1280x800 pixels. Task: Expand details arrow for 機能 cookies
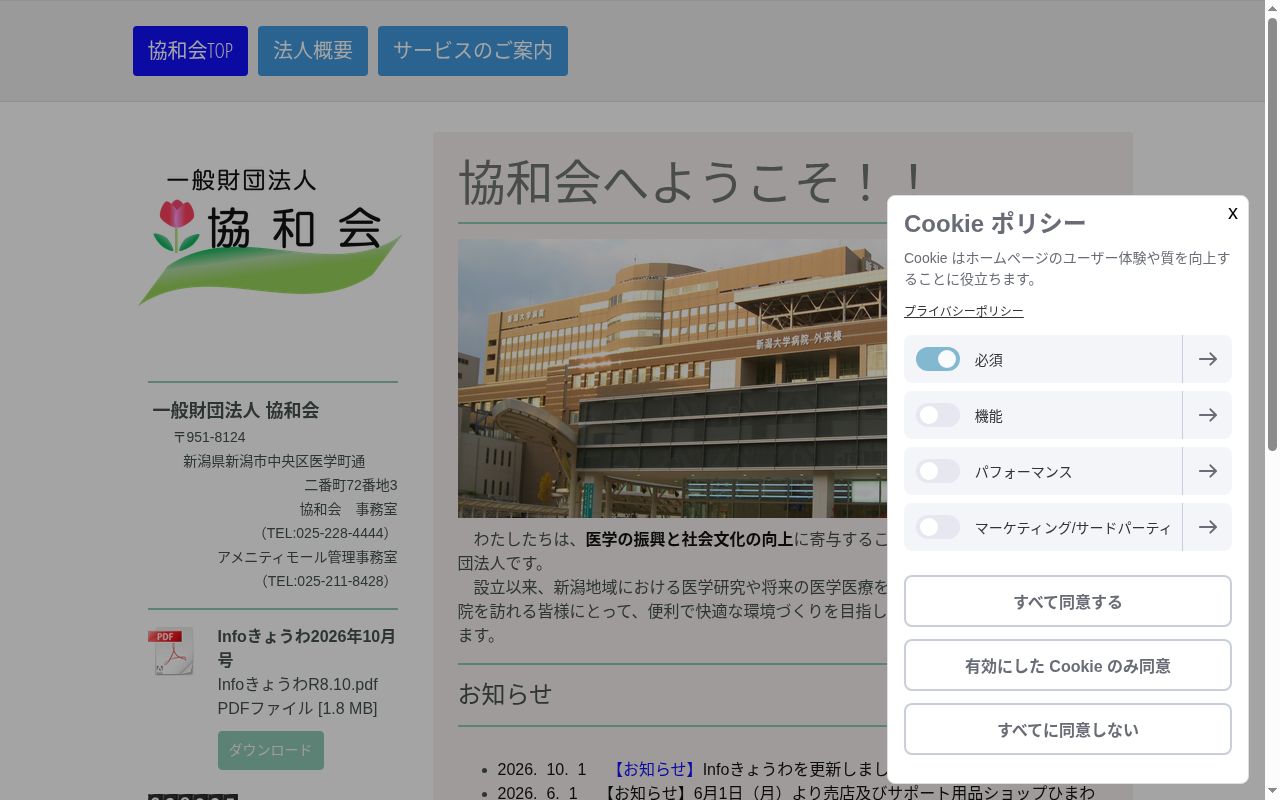(1207, 415)
